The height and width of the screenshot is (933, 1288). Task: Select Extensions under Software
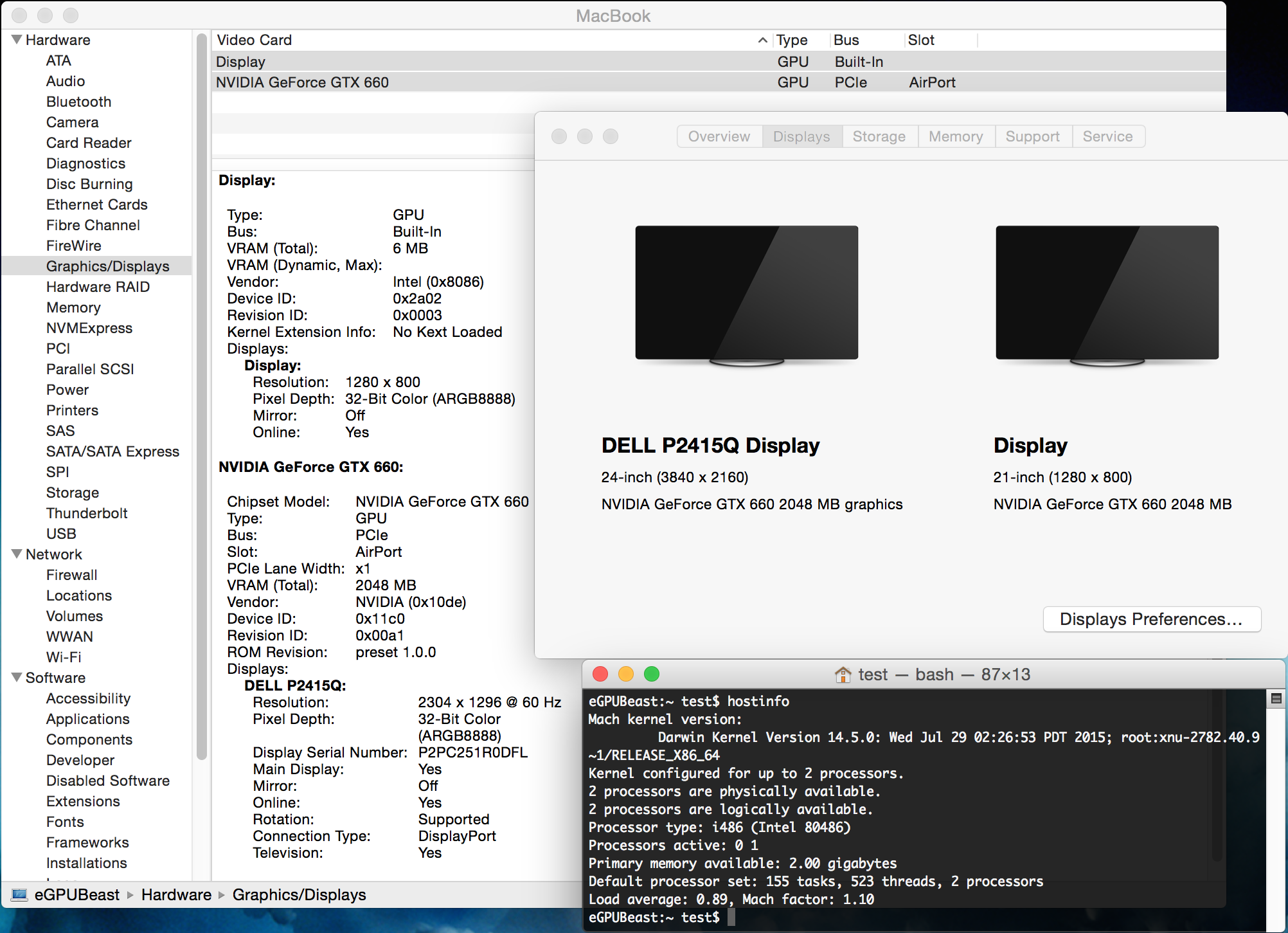pos(83,801)
